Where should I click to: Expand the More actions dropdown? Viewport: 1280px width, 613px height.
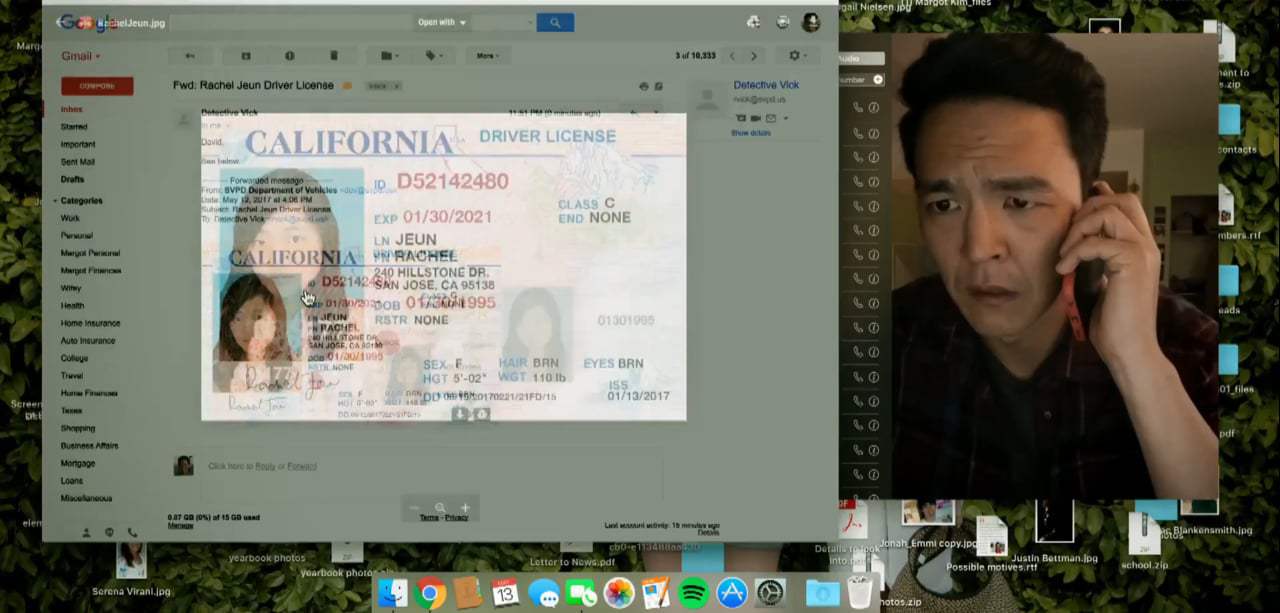(x=488, y=56)
